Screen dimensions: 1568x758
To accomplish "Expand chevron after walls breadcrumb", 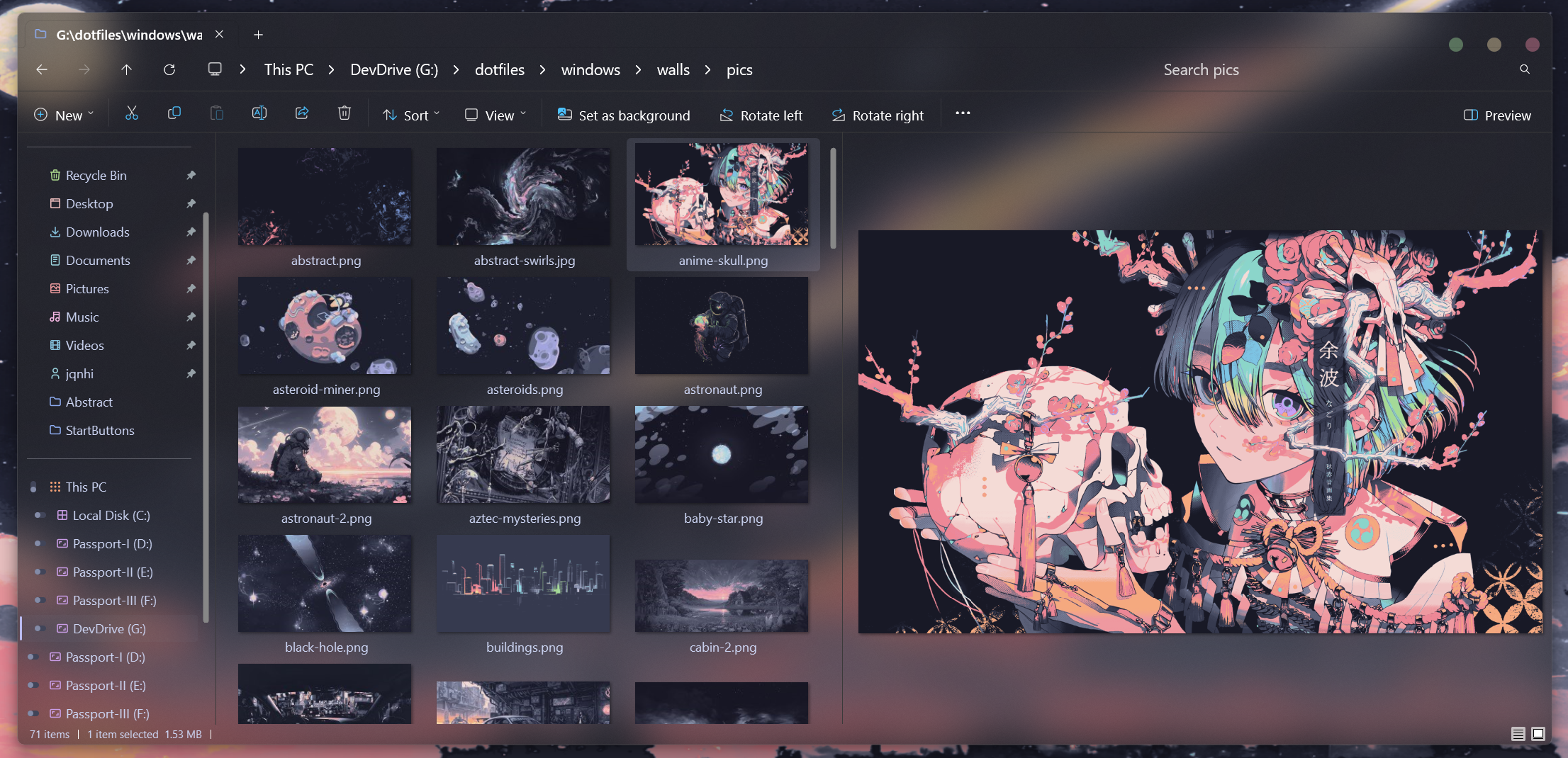I will 707,69.
